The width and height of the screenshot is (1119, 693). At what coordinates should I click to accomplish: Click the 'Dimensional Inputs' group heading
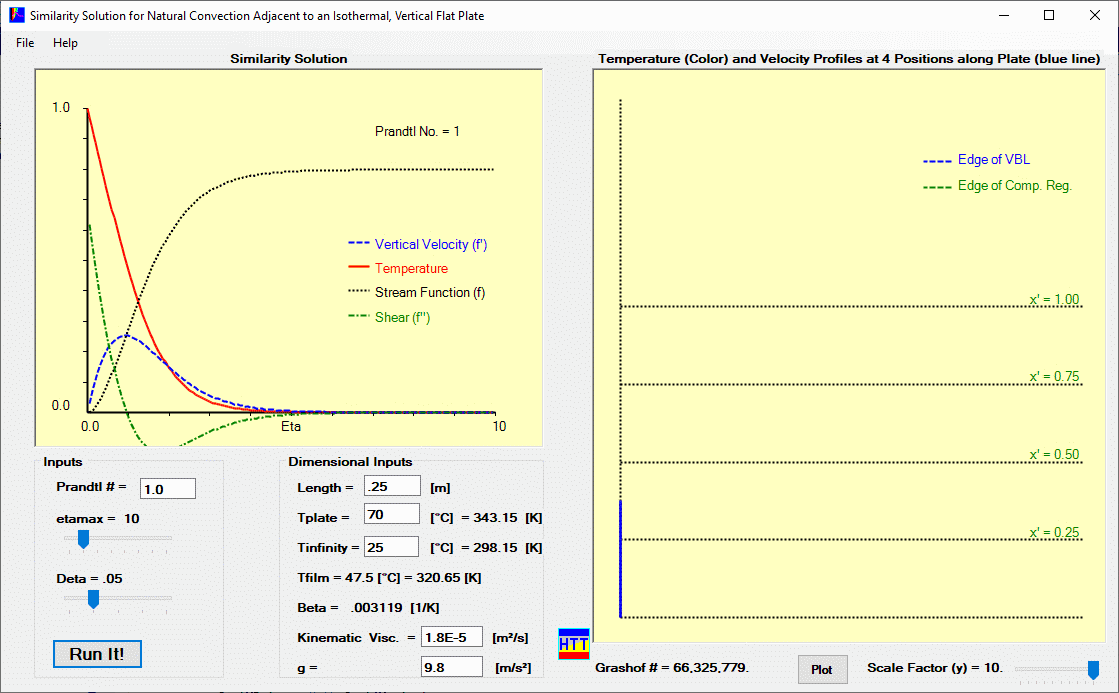(x=350, y=462)
